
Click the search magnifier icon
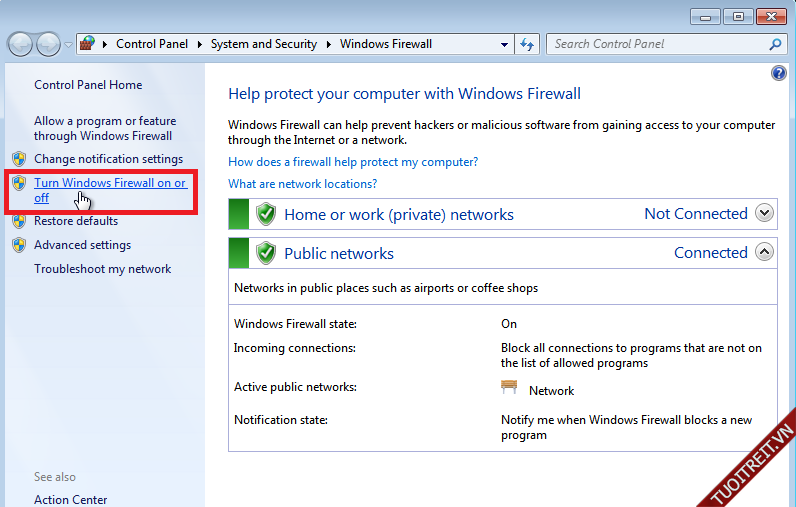[x=775, y=44]
